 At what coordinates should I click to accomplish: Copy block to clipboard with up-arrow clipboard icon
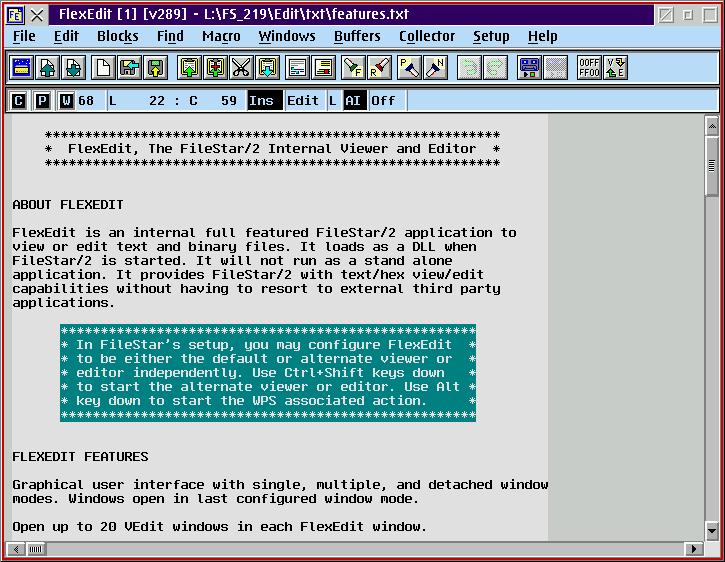[190, 68]
